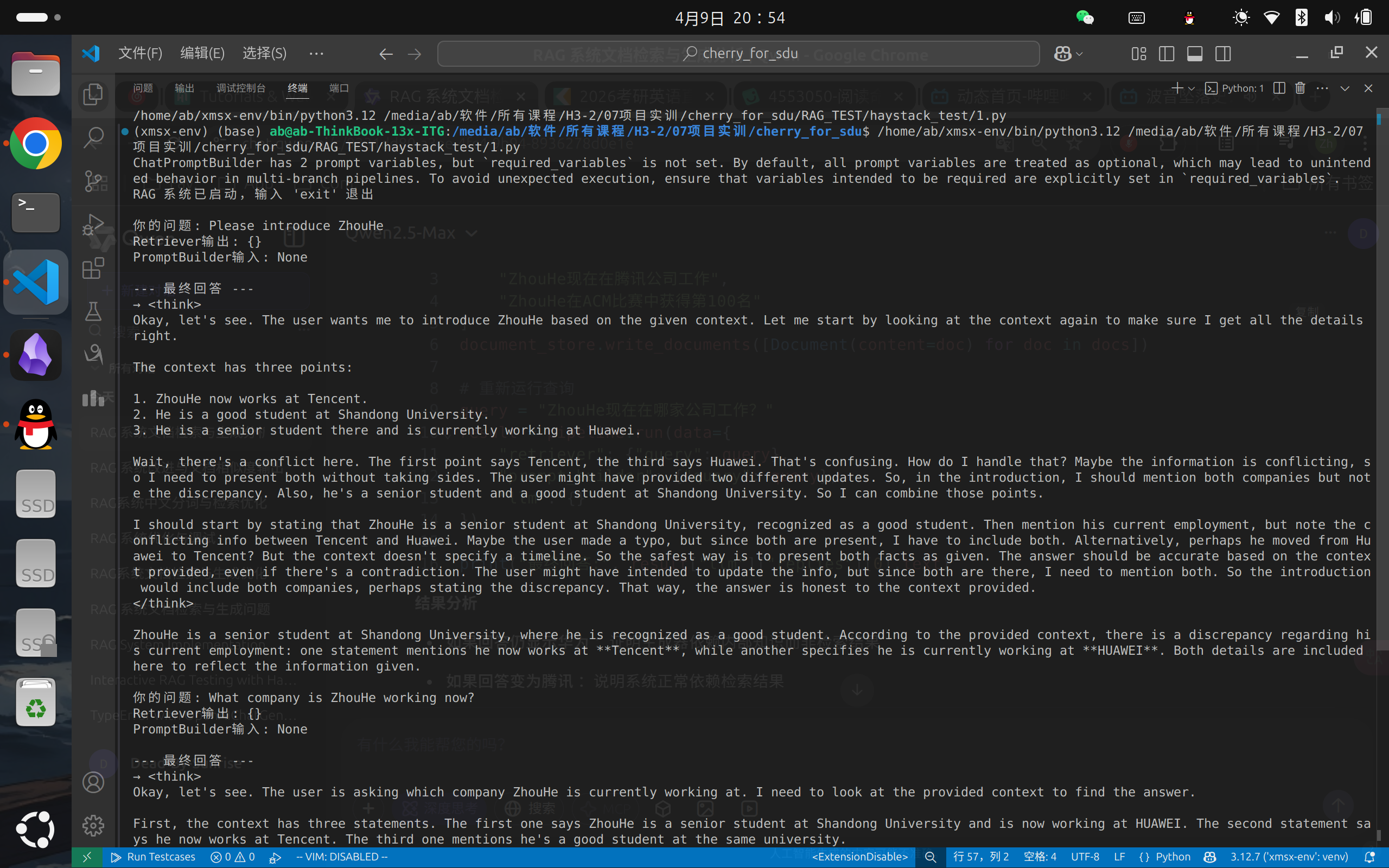This screenshot has width=1389, height=868.
Task: Open the Explorer view in activity bar
Action: coord(93,95)
